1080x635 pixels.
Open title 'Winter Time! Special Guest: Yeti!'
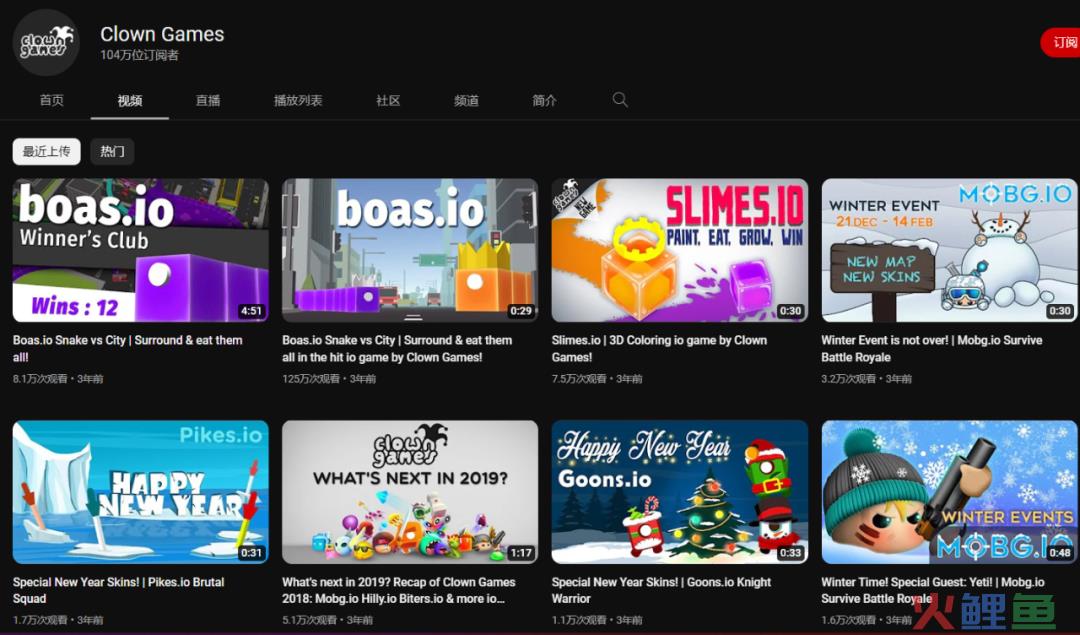click(x=933, y=590)
